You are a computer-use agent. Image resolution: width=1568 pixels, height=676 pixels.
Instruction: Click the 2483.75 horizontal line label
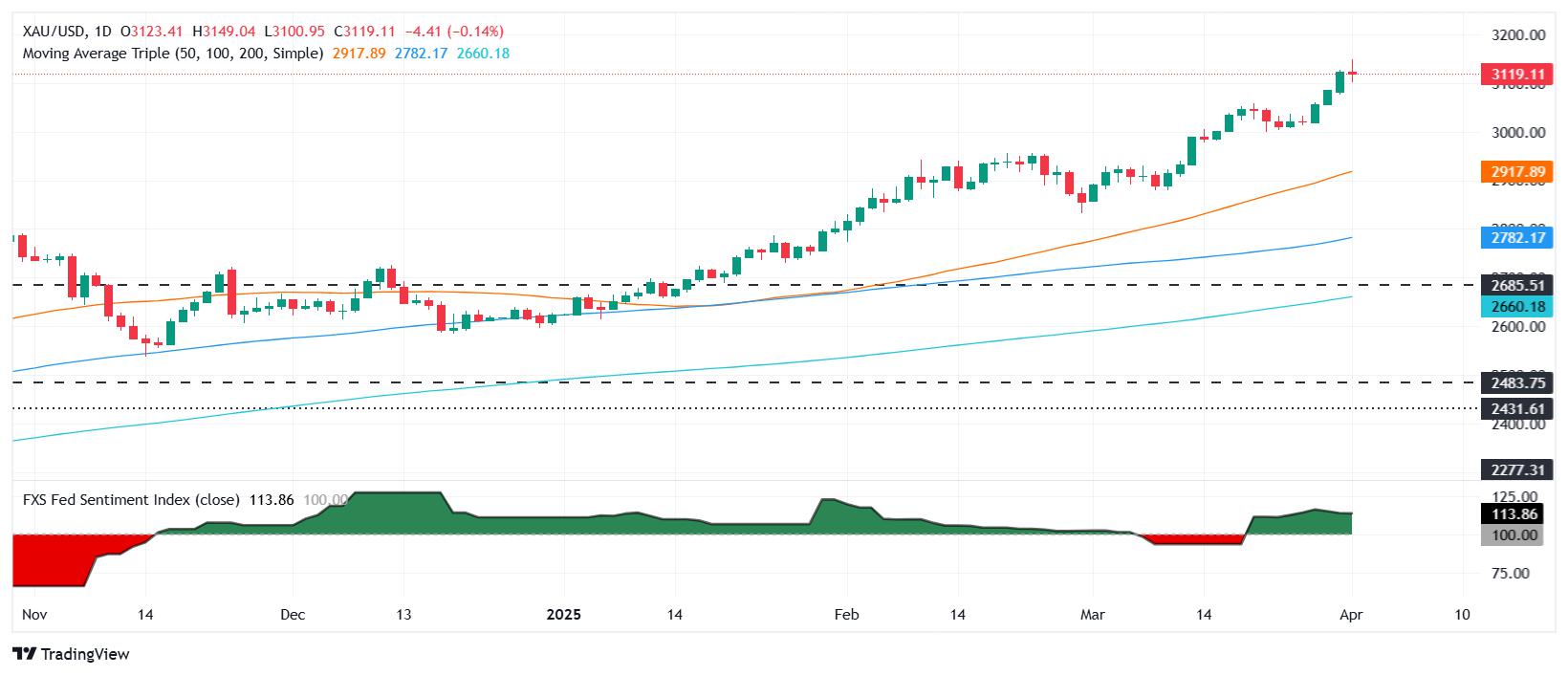pyautogui.click(x=1515, y=382)
